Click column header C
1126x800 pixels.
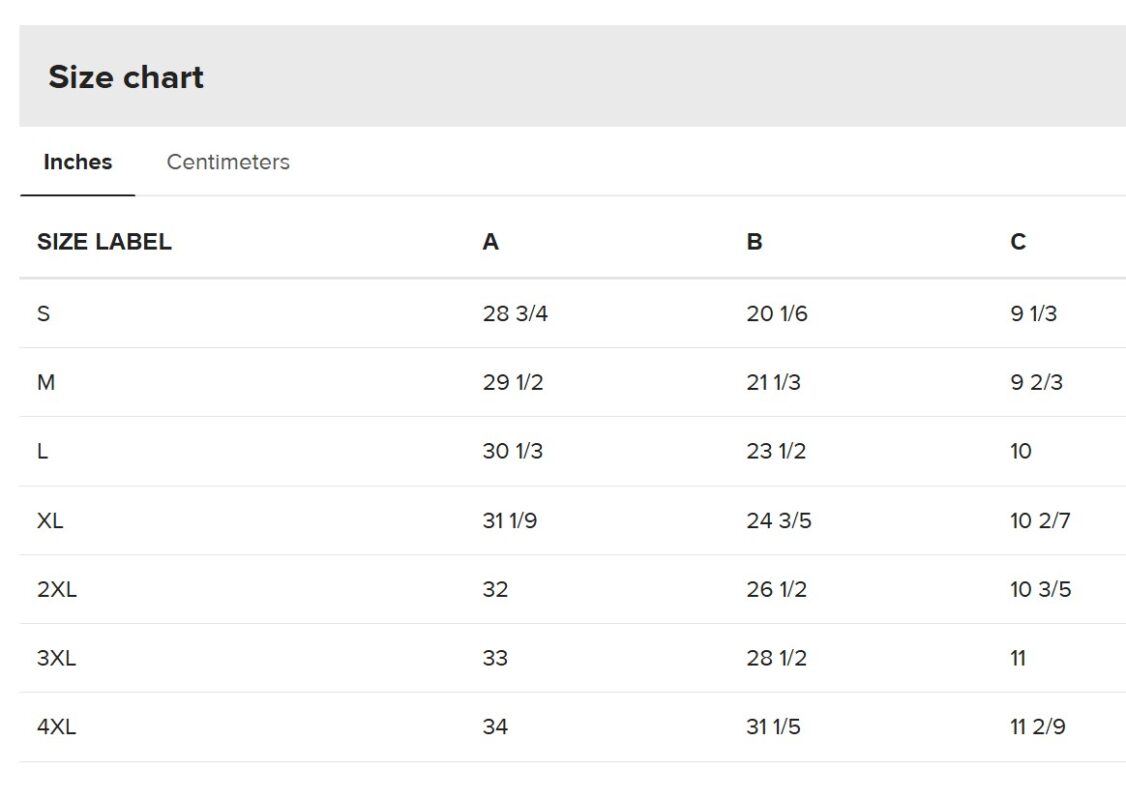(1018, 242)
